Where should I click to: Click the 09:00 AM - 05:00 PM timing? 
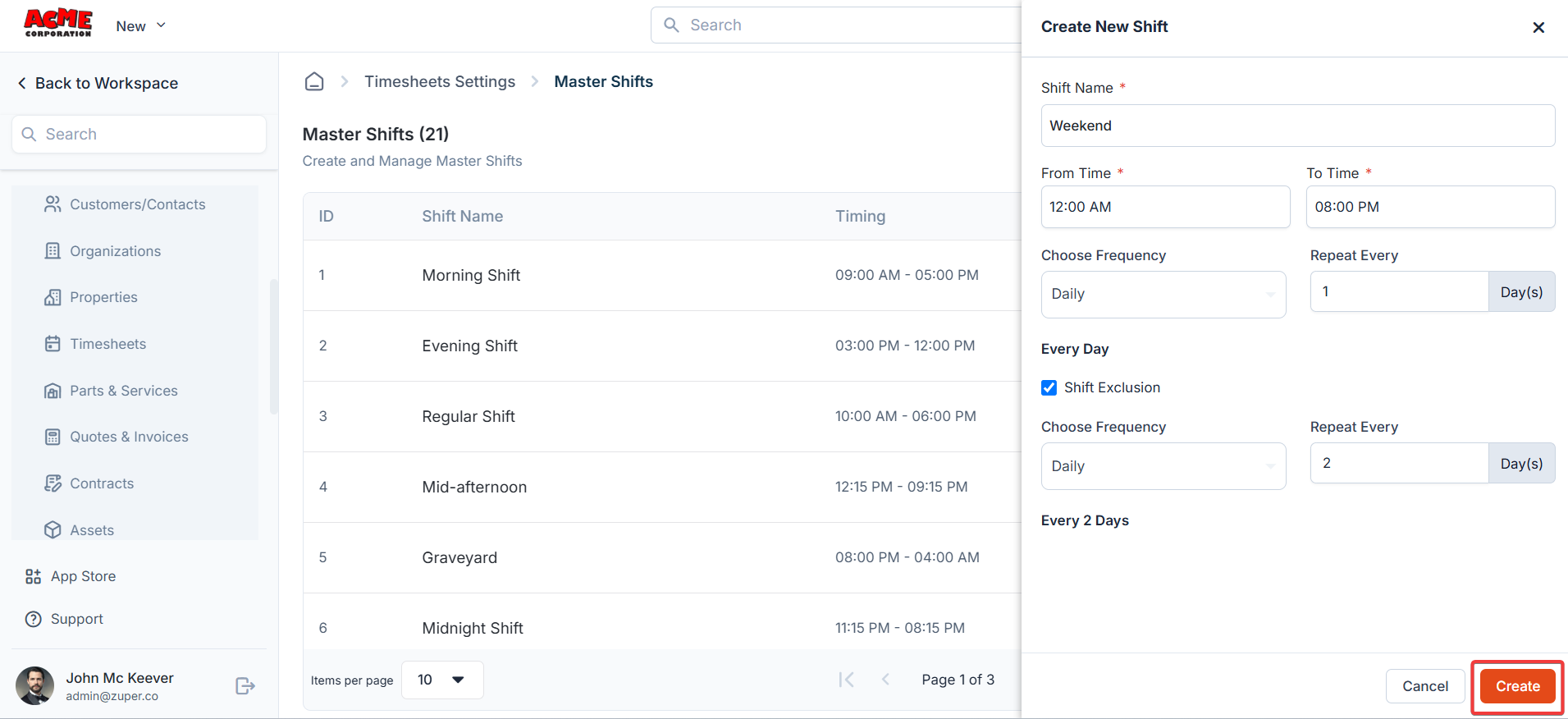(x=907, y=275)
